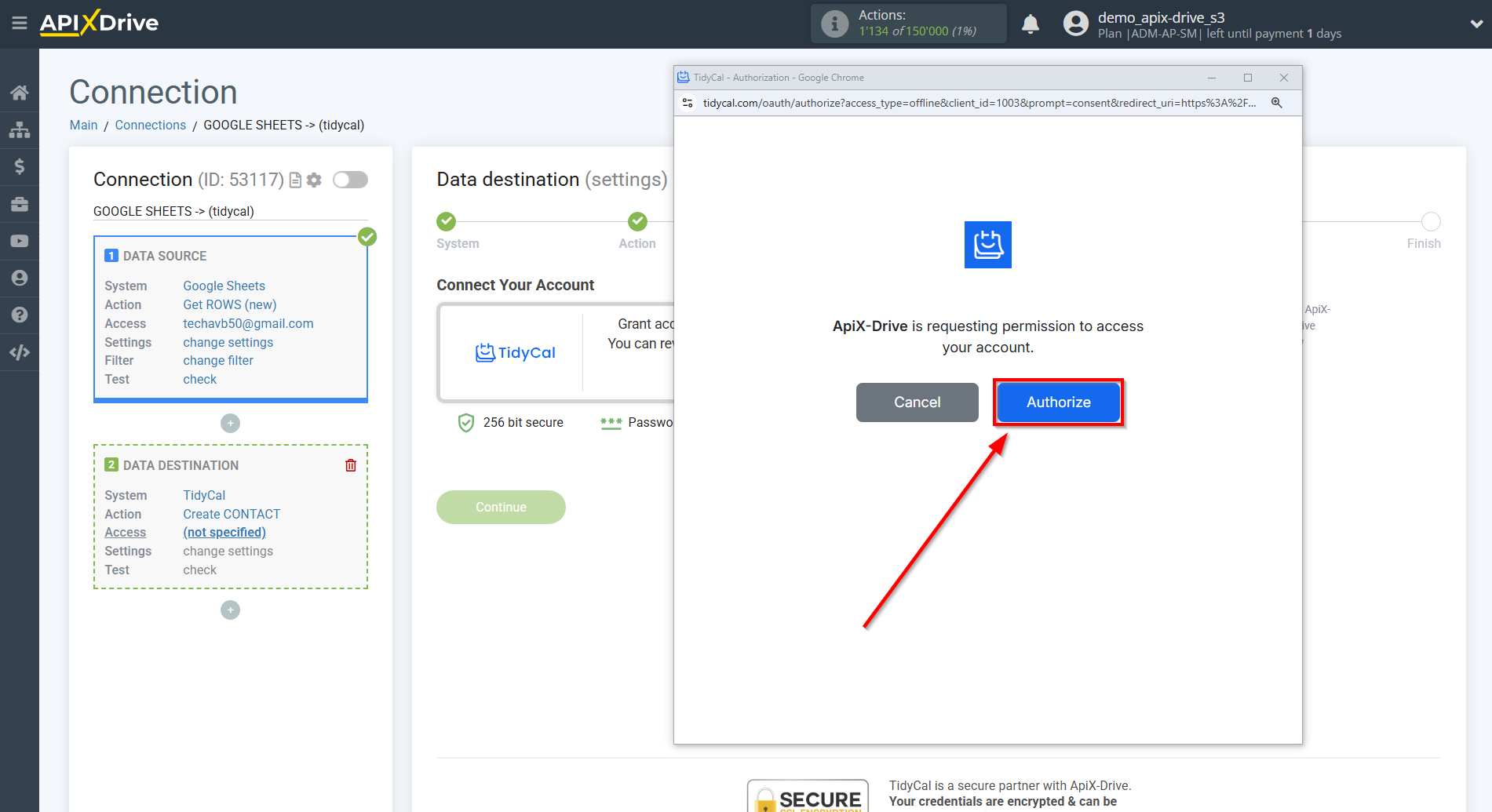
Task: Delete the Data Destination block via trash icon
Action: (350, 464)
